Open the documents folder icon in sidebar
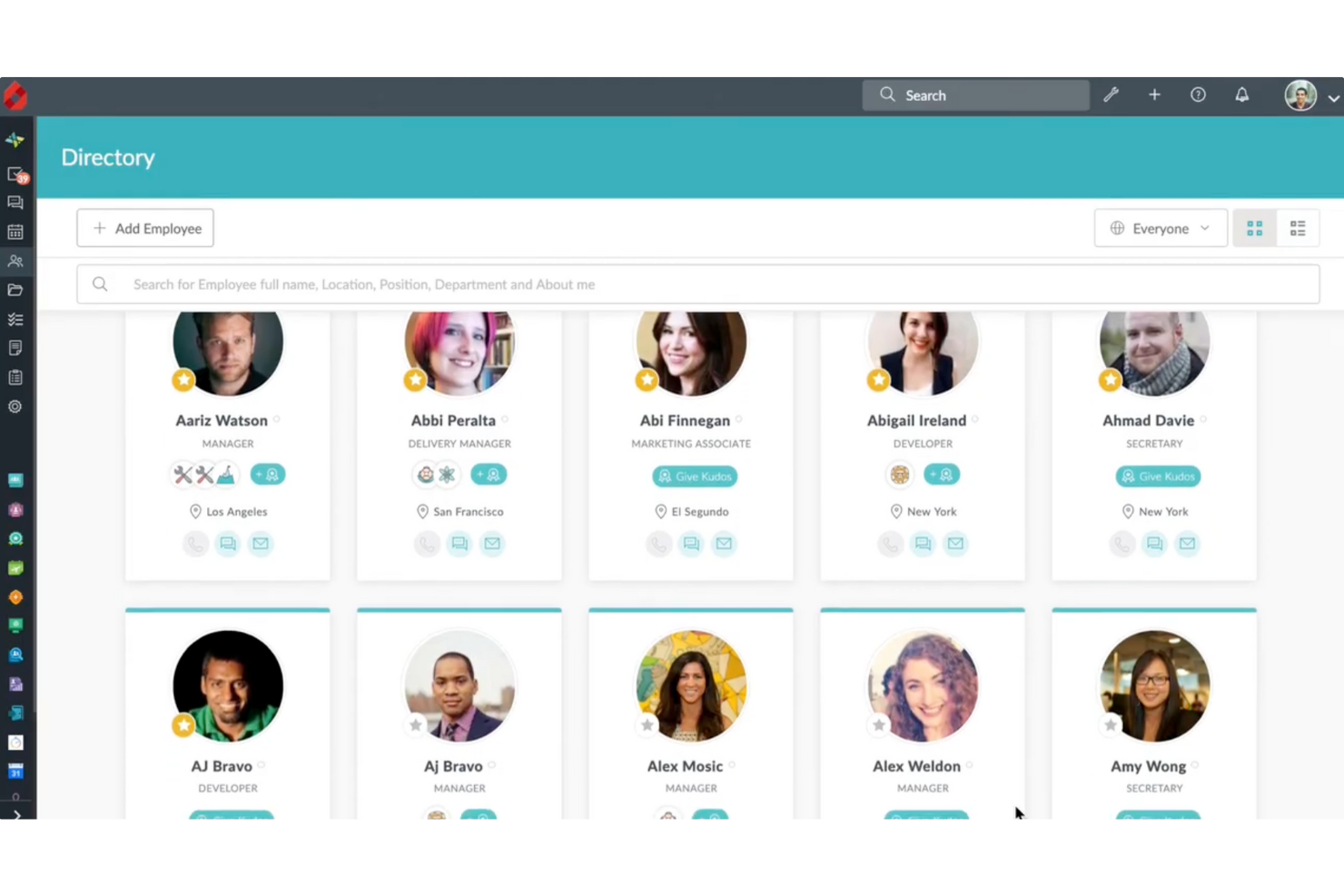Screen dimensions: 1344x896 pyautogui.click(x=15, y=290)
